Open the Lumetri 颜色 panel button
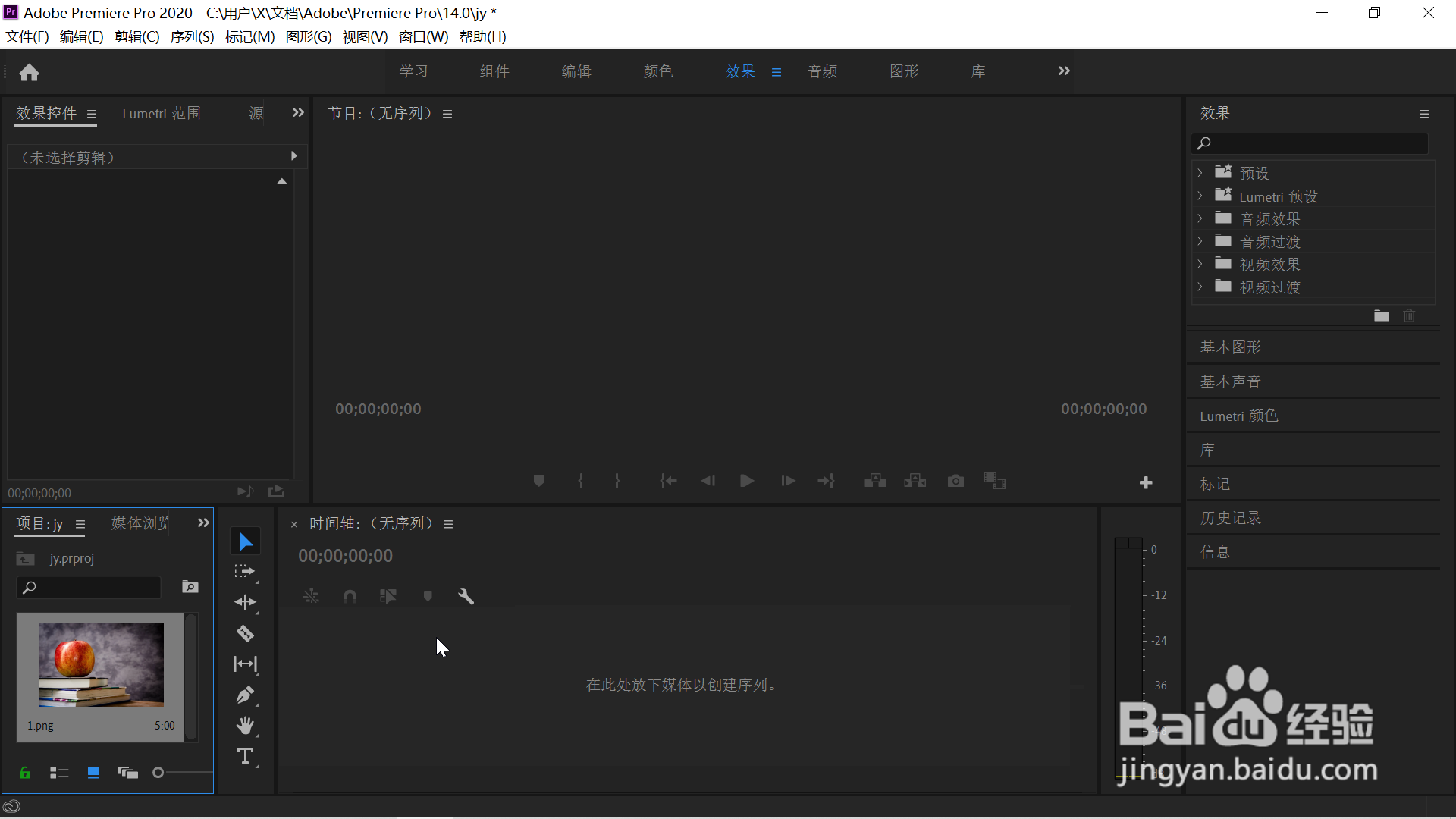 [1238, 416]
